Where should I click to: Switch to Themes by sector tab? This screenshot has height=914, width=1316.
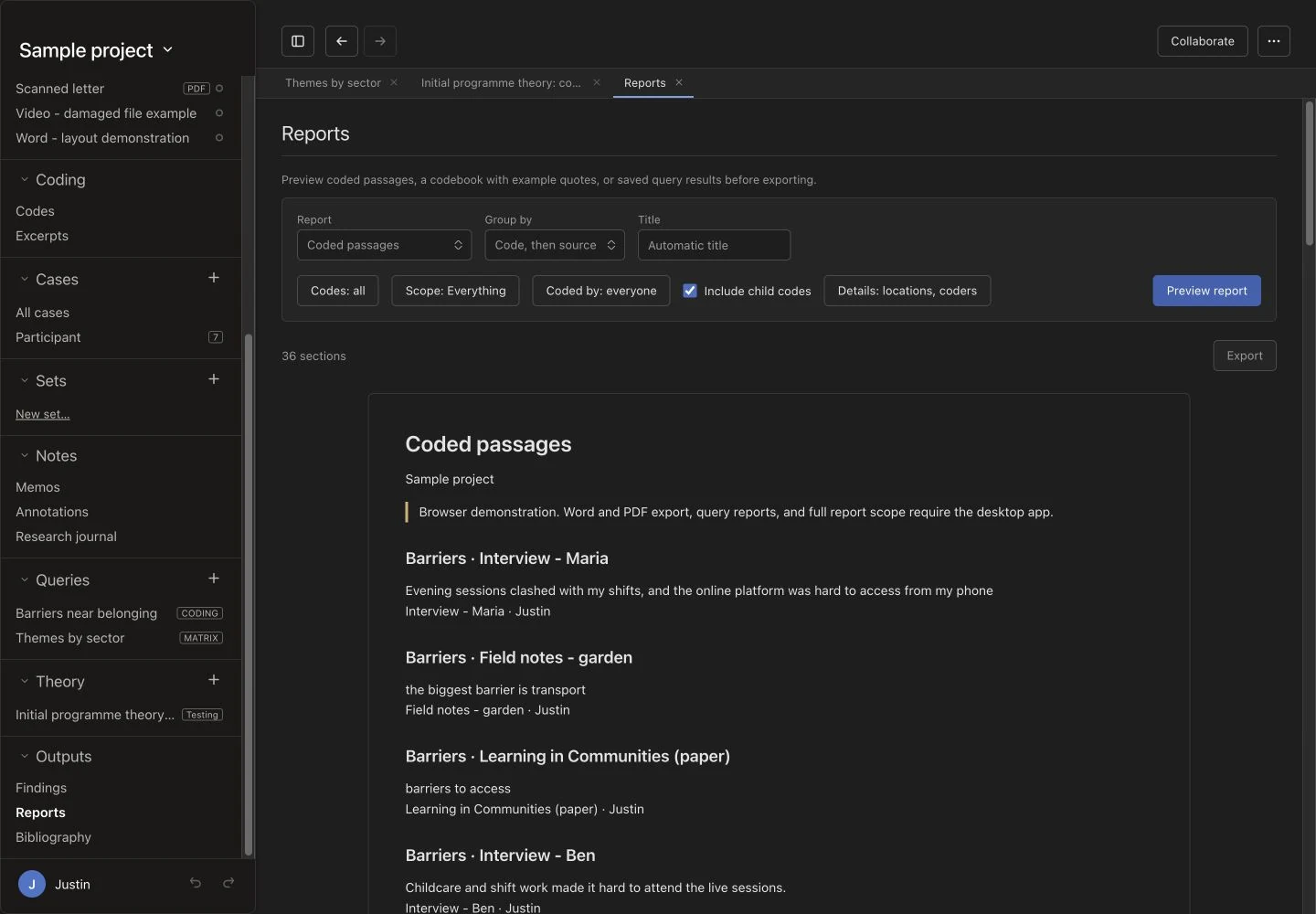tap(333, 83)
